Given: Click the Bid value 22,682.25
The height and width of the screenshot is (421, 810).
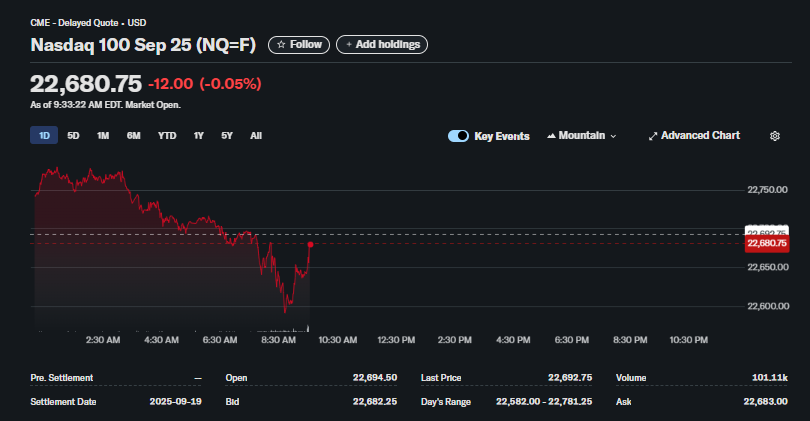Looking at the screenshot, I should pyautogui.click(x=375, y=401).
